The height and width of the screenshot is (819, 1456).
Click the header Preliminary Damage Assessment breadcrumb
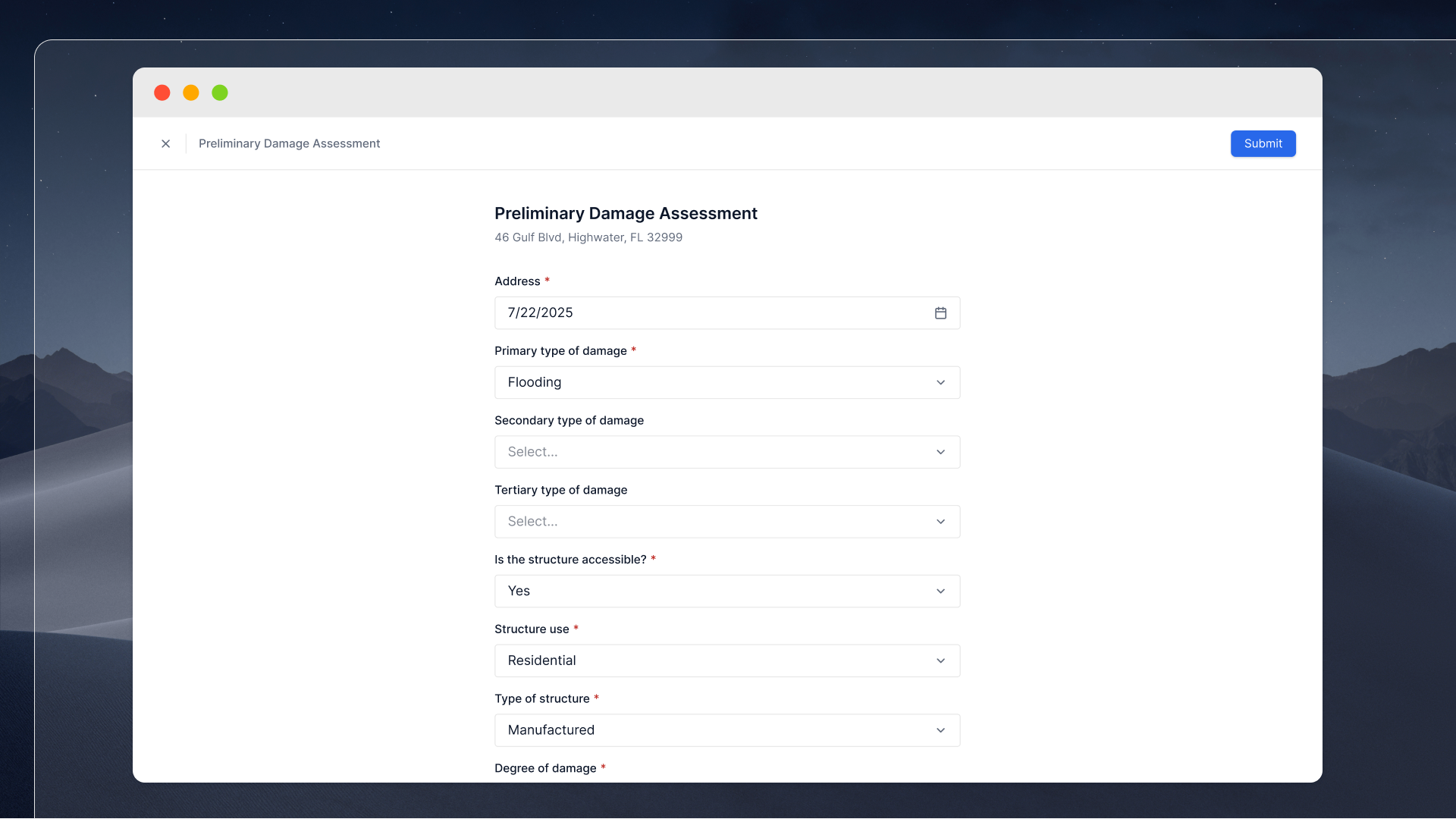(x=289, y=143)
